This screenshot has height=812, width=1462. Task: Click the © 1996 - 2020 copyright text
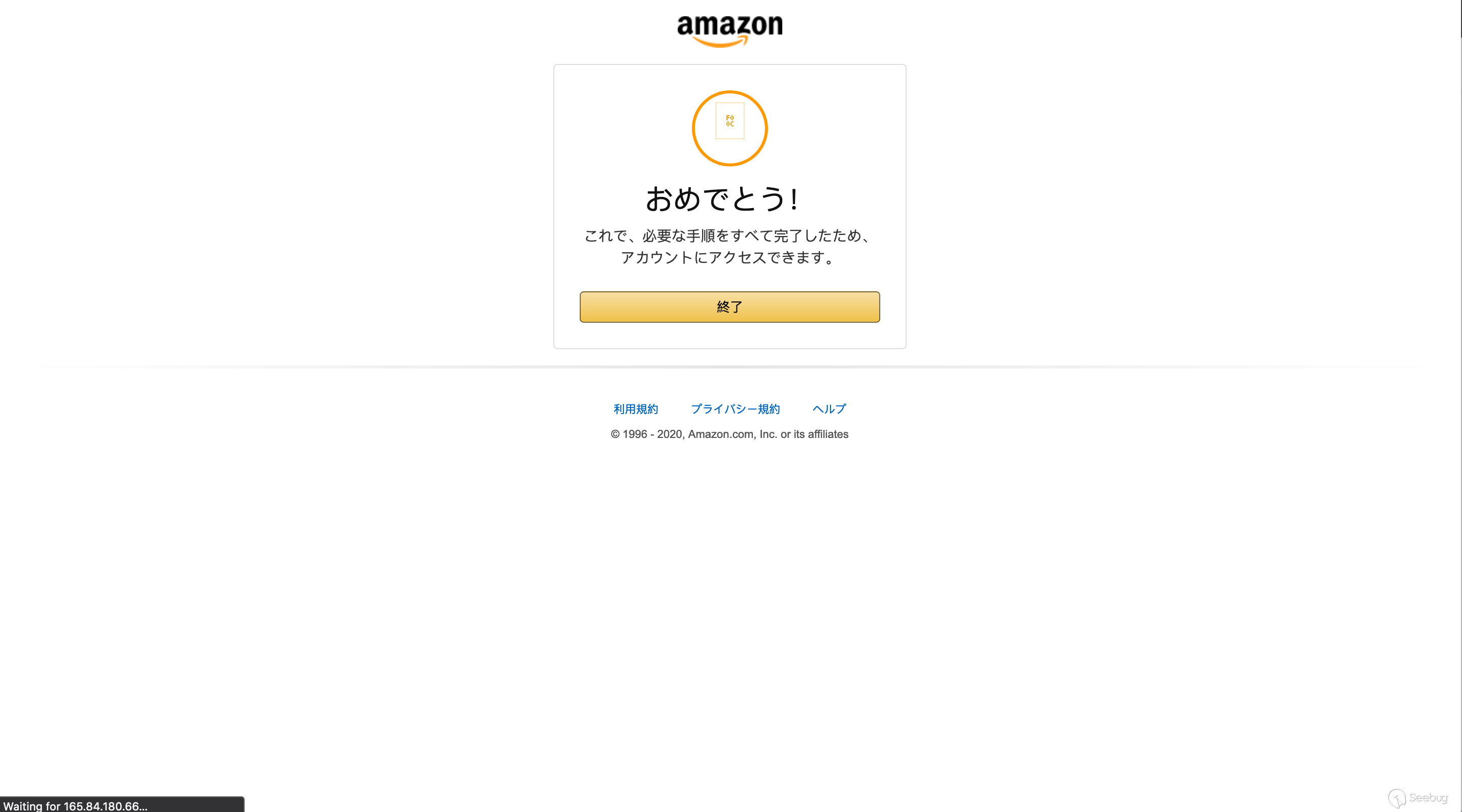point(729,434)
